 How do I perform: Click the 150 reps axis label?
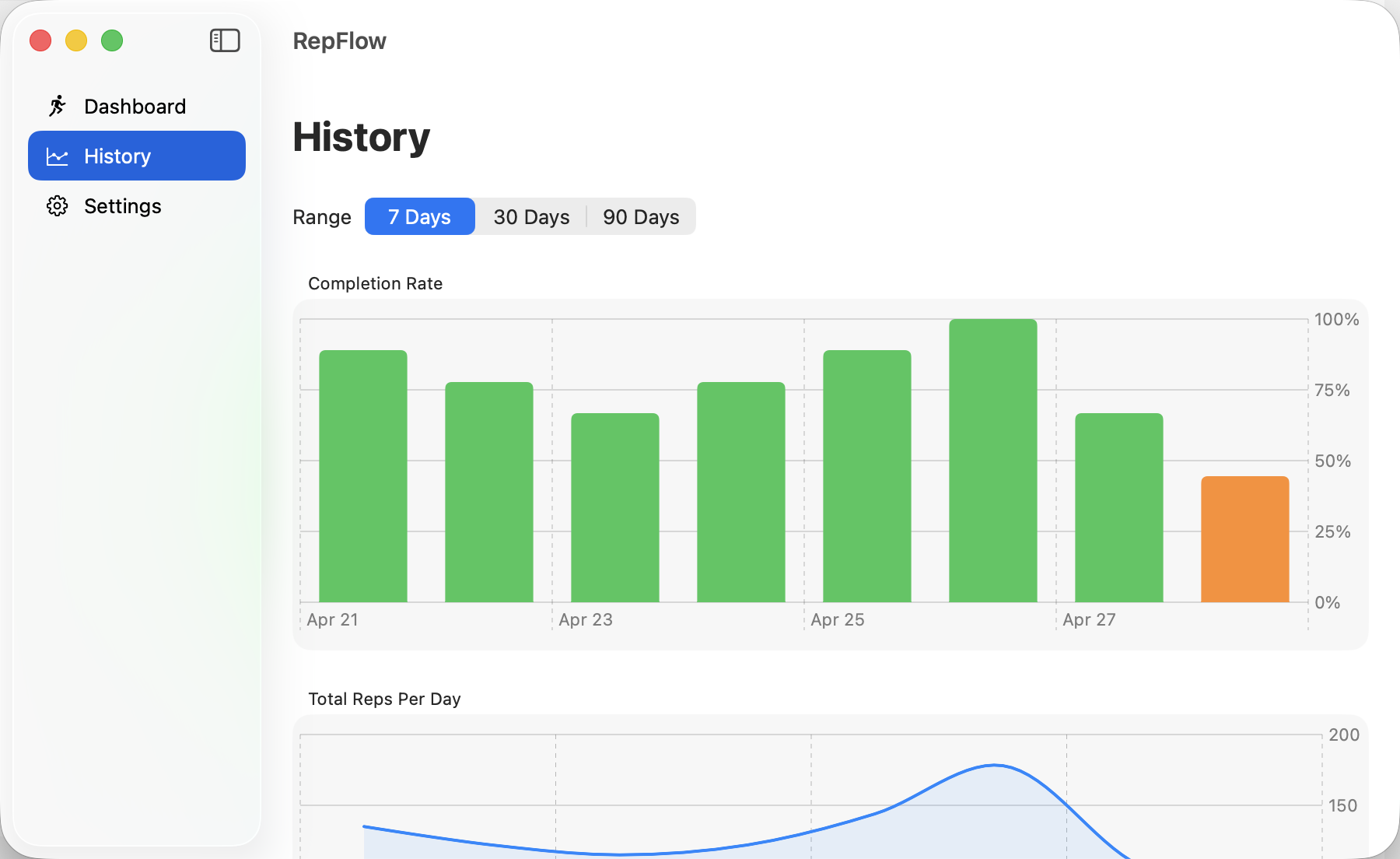click(1343, 805)
